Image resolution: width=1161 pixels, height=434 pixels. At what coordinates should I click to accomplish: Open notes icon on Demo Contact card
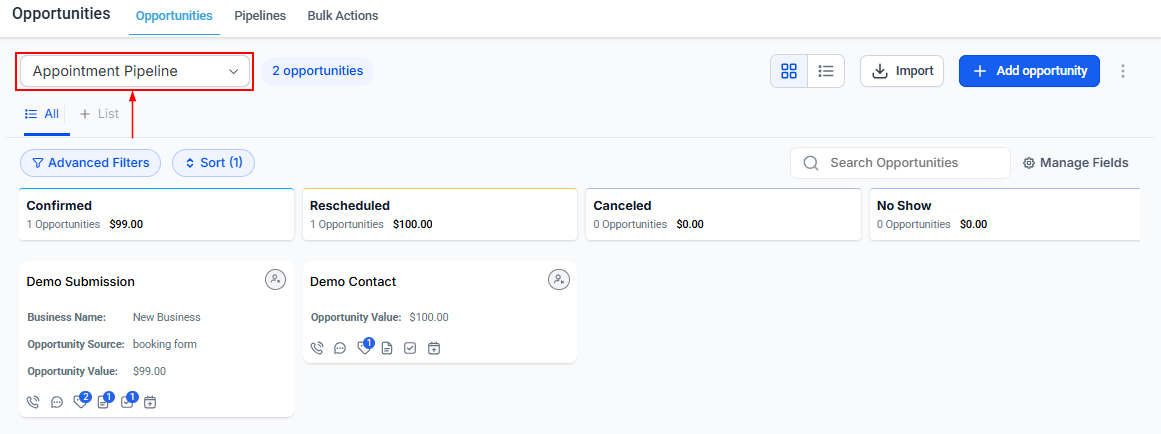(x=387, y=348)
